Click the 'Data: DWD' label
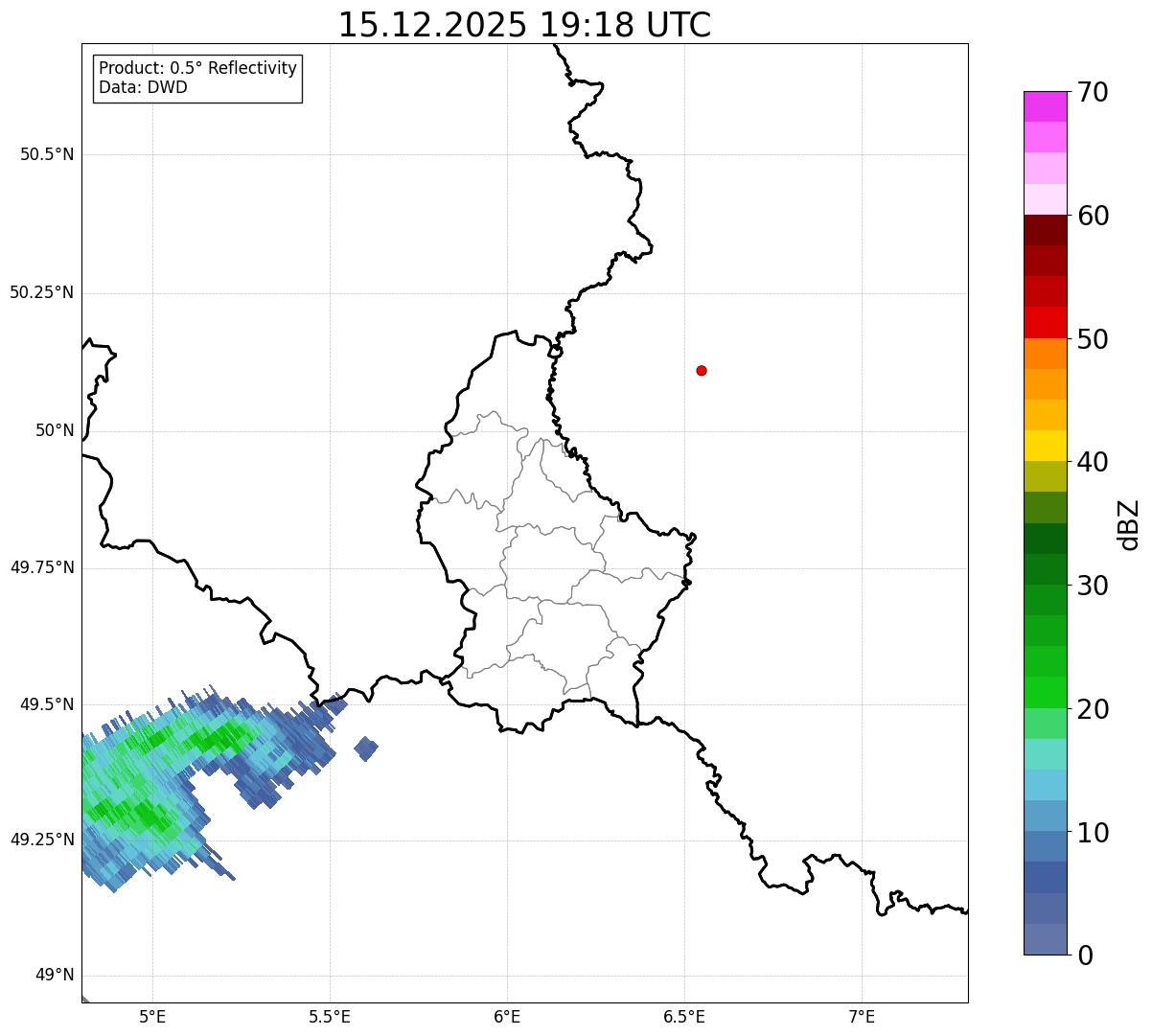Viewport: 1152px width, 1036px height. 143,88
